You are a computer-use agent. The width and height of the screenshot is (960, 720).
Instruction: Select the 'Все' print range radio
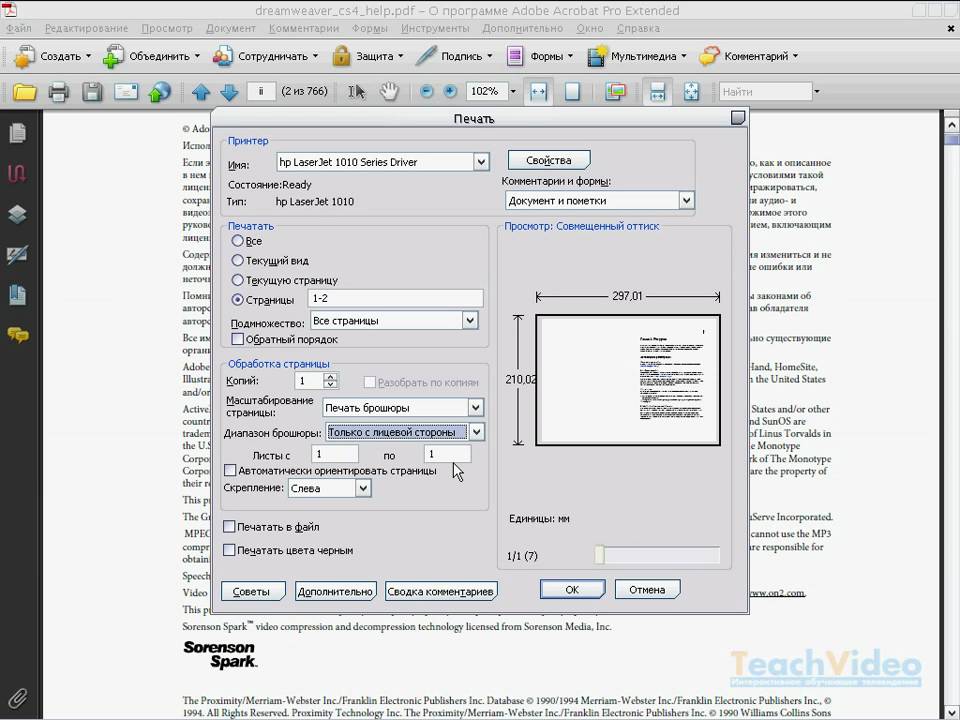pyautogui.click(x=238, y=241)
